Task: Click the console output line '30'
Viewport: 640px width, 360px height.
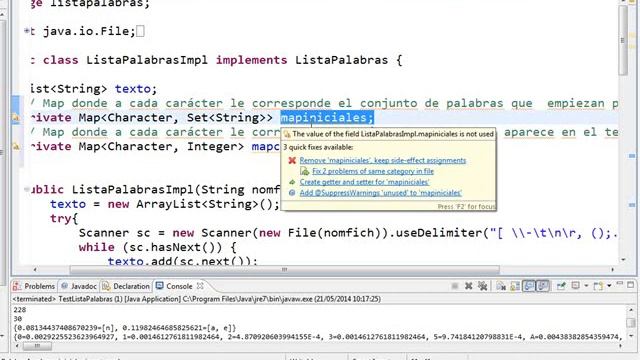Action: [18, 319]
